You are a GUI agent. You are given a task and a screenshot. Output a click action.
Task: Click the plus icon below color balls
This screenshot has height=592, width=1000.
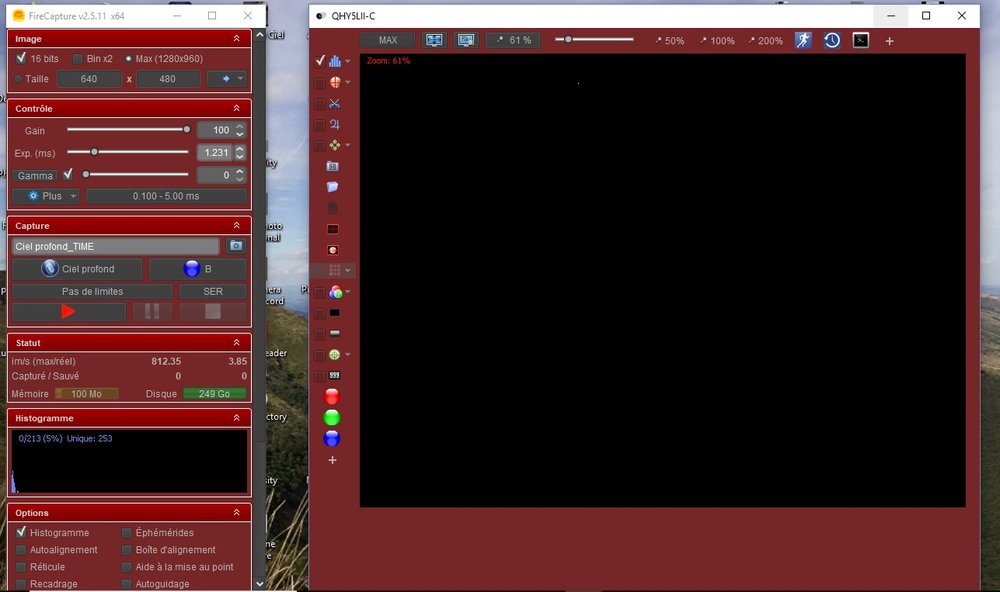point(332,460)
